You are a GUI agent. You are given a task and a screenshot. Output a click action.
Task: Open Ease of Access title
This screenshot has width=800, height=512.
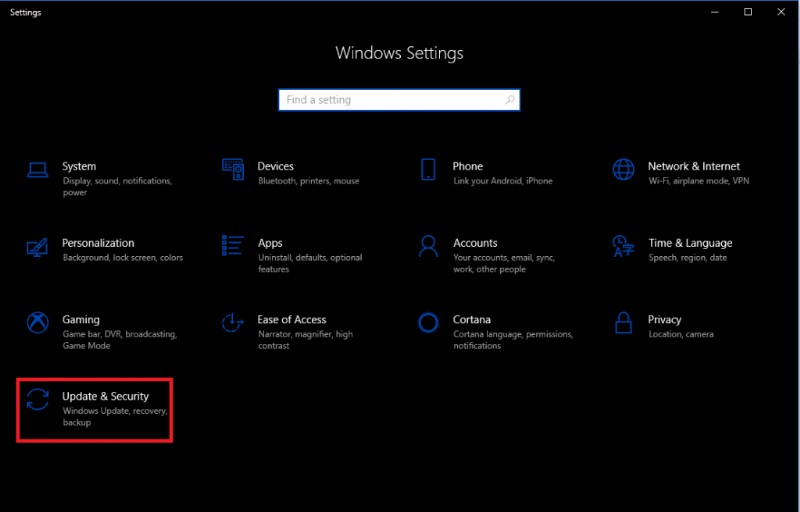pyautogui.click(x=292, y=319)
